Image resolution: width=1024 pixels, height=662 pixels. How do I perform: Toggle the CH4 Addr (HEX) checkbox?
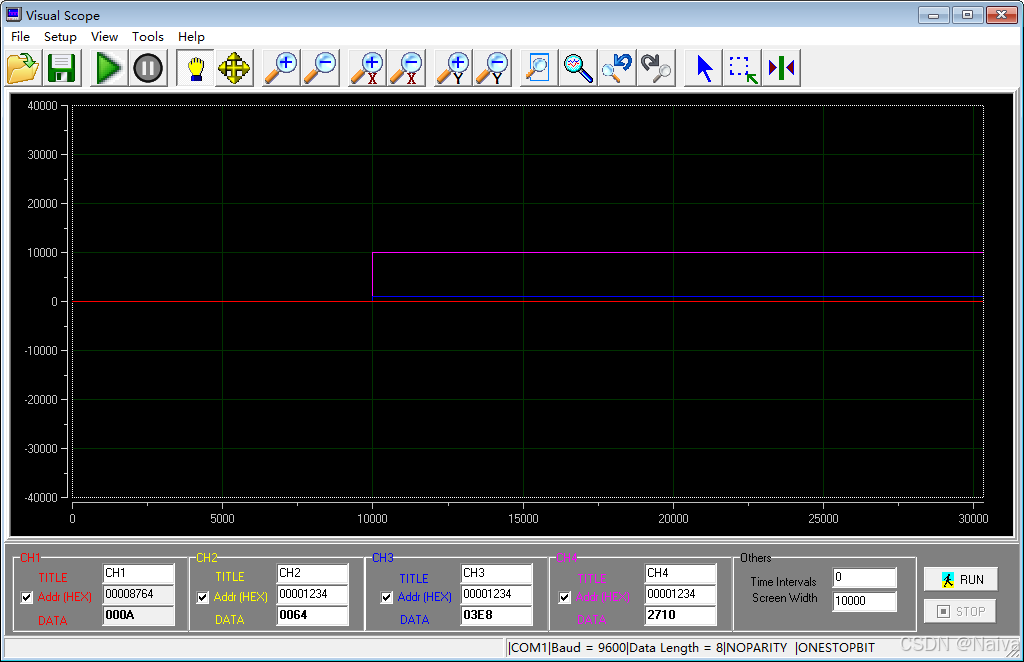pyautogui.click(x=565, y=597)
